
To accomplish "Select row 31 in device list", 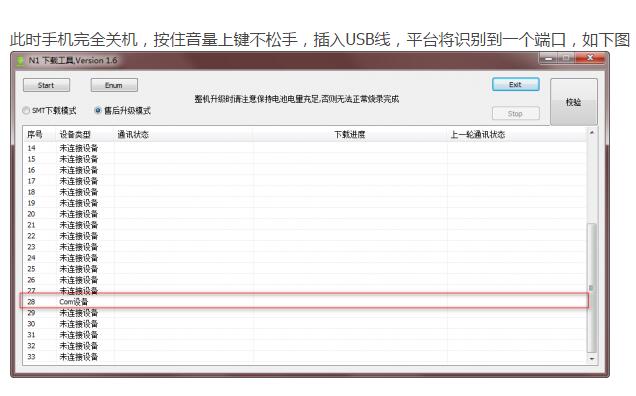I will (x=304, y=335).
